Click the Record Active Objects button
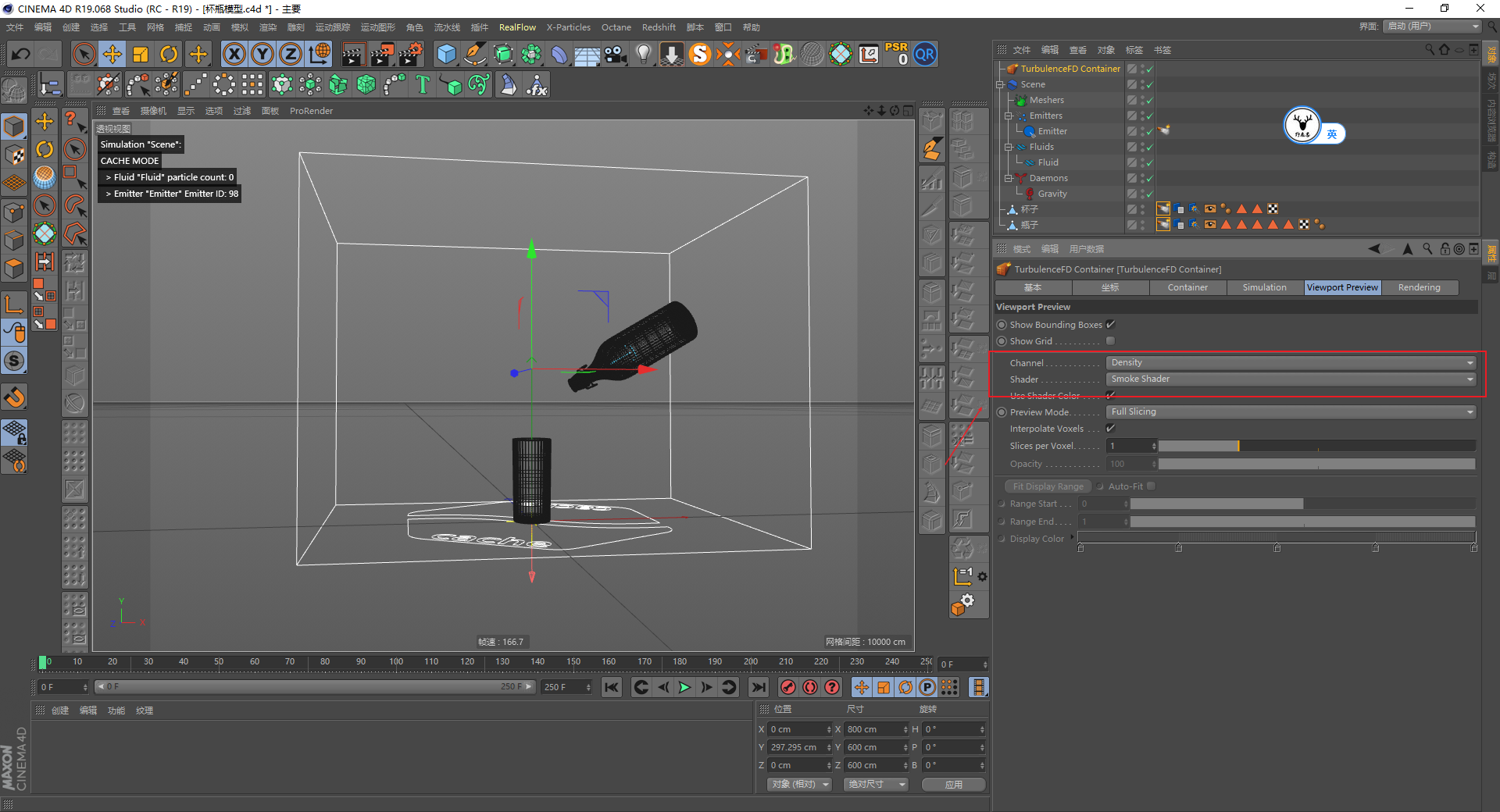 [788, 687]
